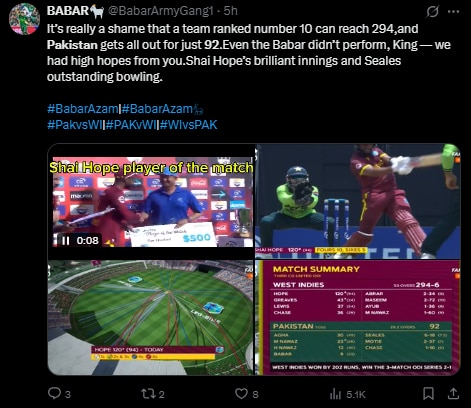Like the post with heart icon
The height and width of the screenshot is (408, 471).
coord(241,394)
